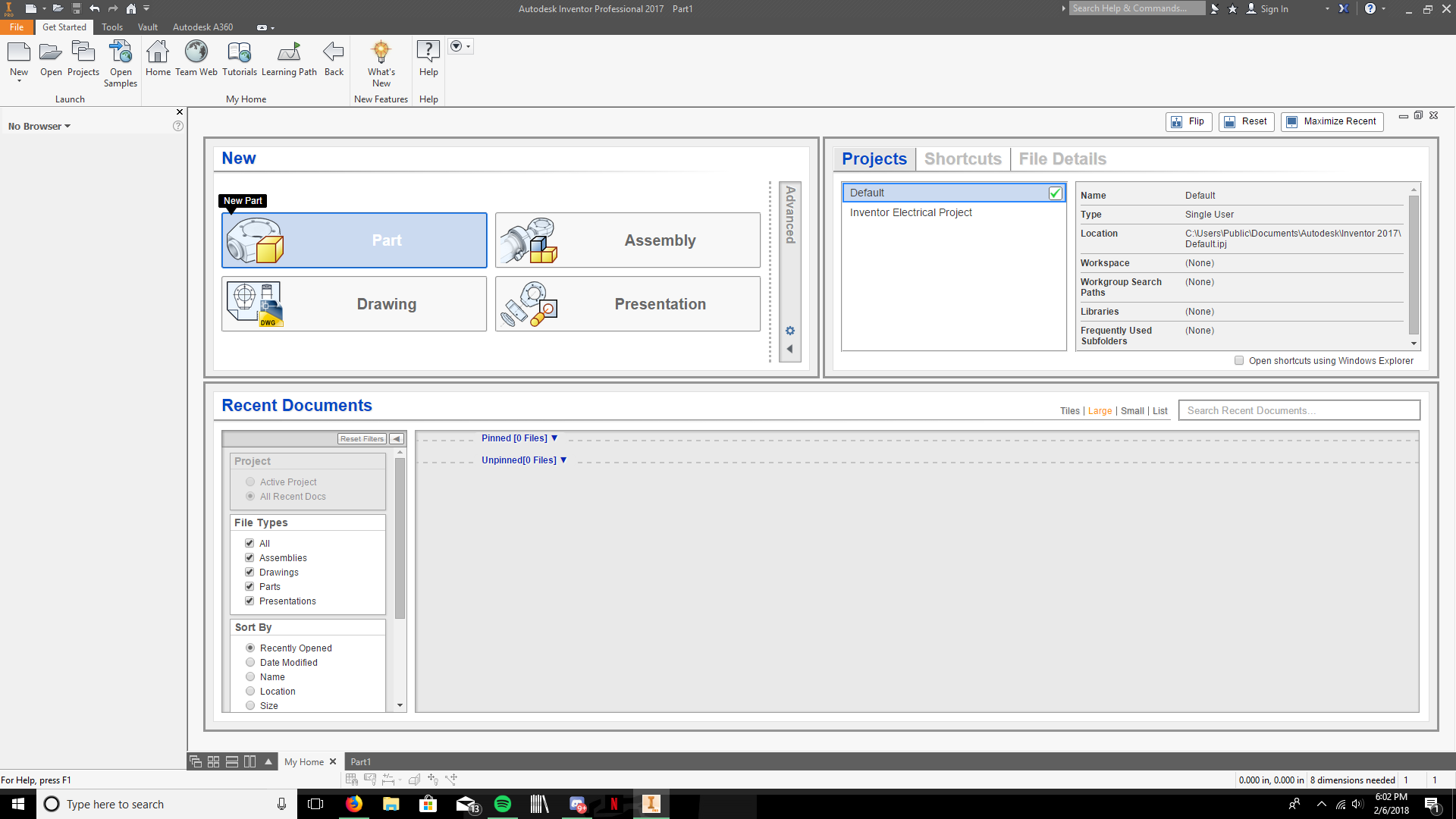Sort recent documents by Location
This screenshot has width=1456, height=819.
250,691
